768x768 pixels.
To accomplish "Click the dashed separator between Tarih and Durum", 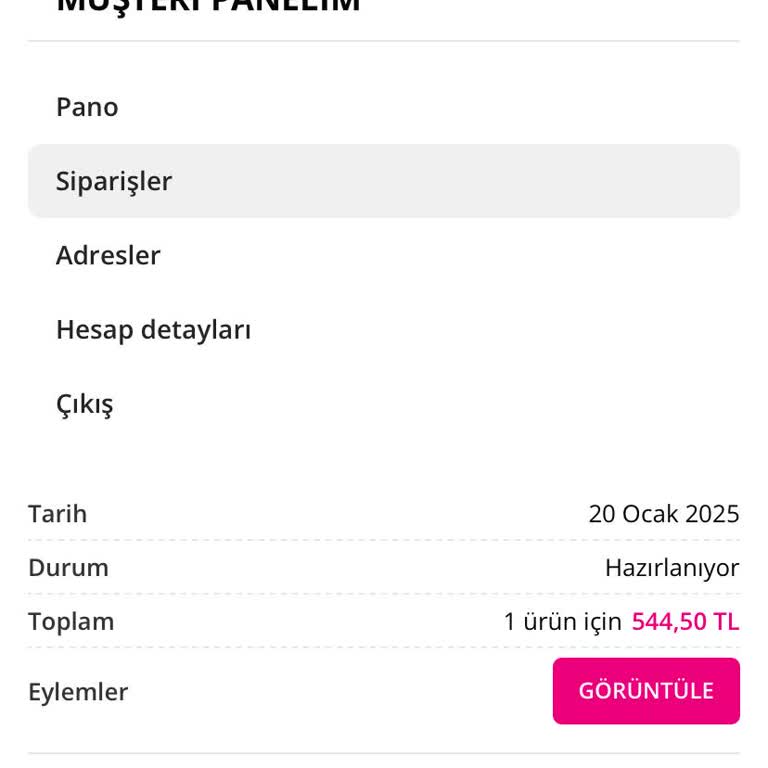I will (x=384, y=540).
